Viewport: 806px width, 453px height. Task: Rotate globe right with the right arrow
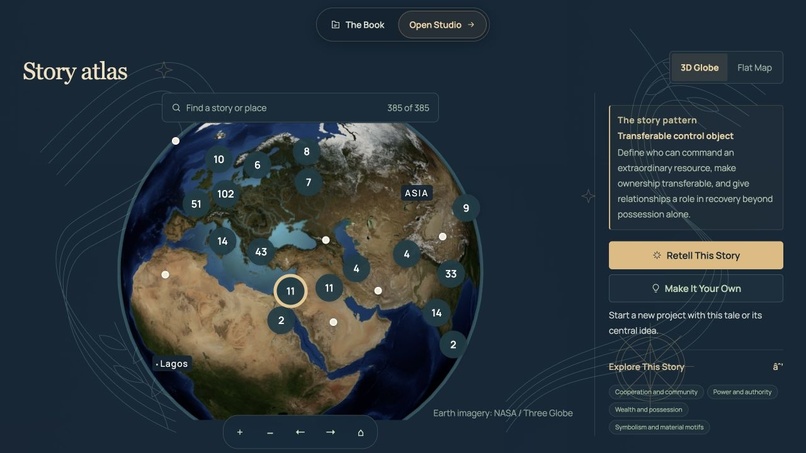(331, 432)
